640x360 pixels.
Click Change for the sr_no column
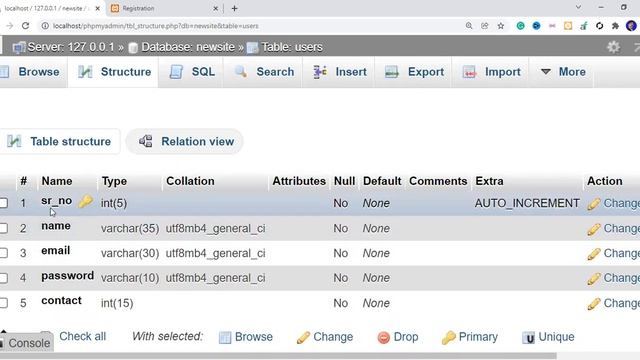point(613,203)
